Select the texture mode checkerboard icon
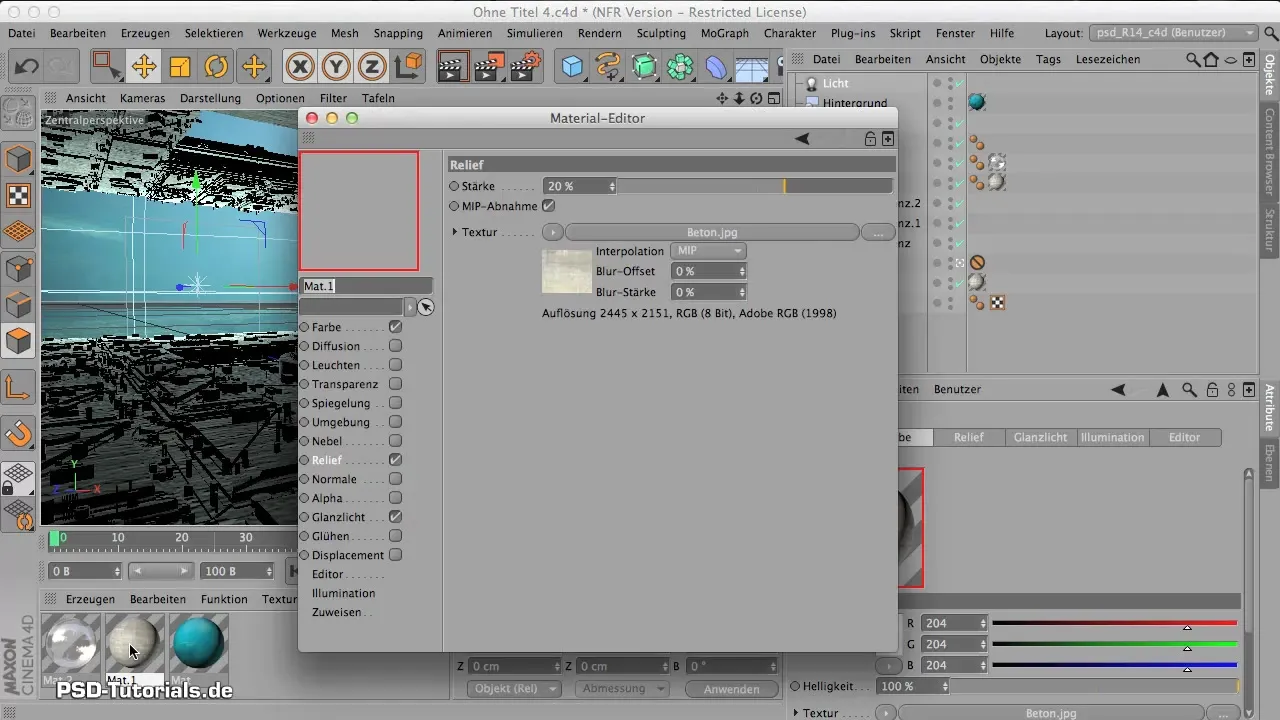Screen dimensions: 1280x720 tap(19, 195)
